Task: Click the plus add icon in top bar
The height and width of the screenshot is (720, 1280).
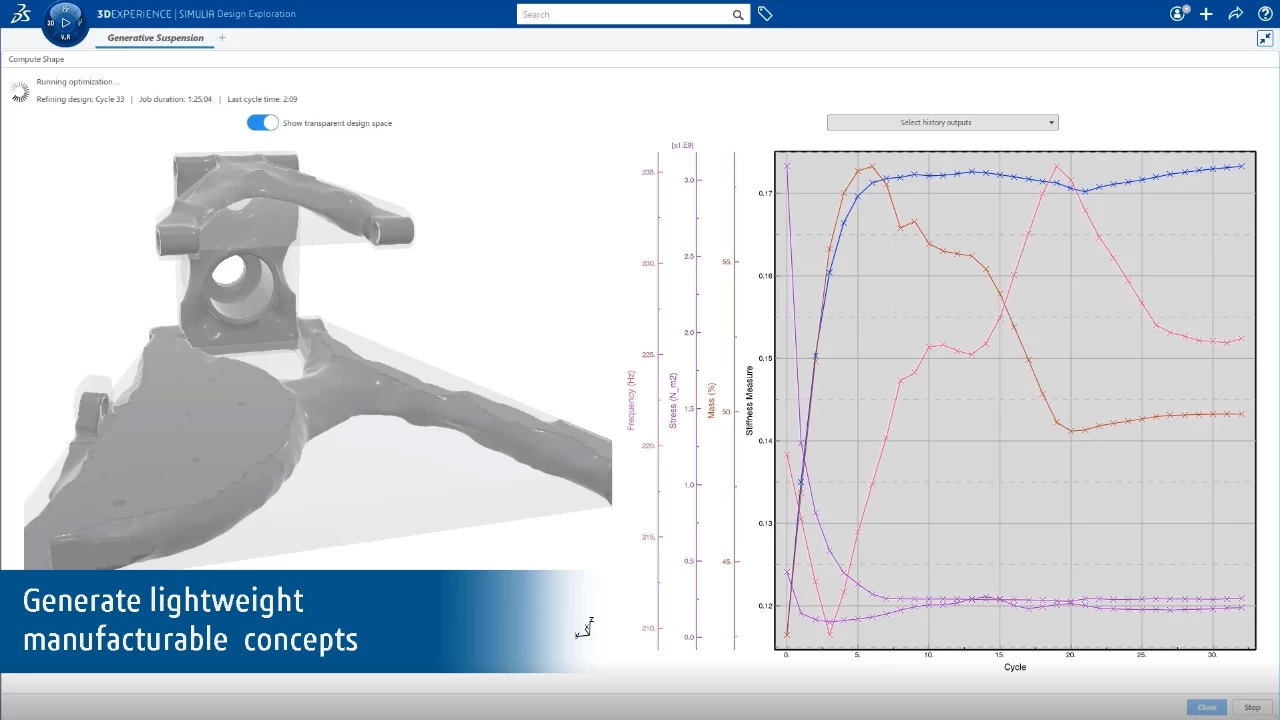Action: click(x=1206, y=14)
